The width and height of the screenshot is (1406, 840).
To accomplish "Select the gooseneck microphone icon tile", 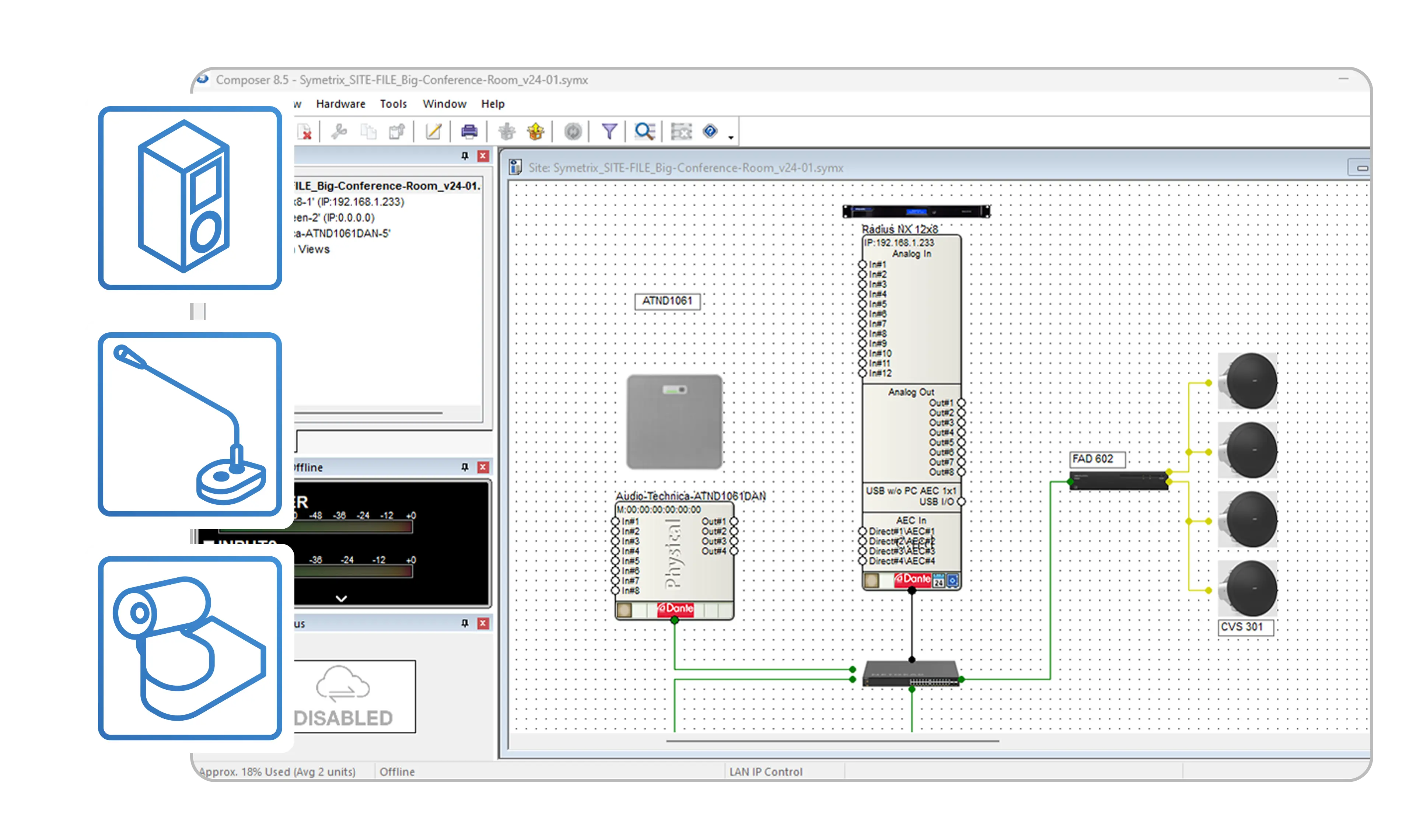I will [190, 424].
